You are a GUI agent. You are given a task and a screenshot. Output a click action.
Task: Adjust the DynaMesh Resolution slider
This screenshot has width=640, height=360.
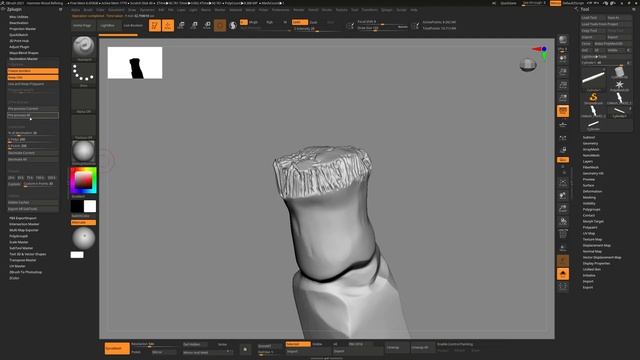153,345
